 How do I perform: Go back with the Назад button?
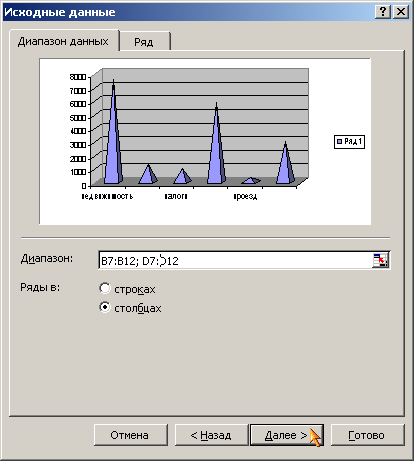(211, 435)
